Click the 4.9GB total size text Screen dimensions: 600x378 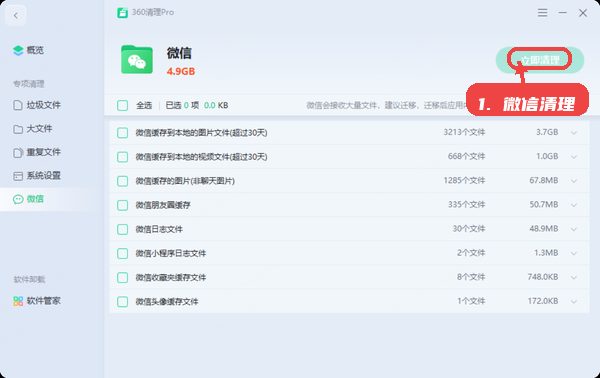tap(181, 72)
